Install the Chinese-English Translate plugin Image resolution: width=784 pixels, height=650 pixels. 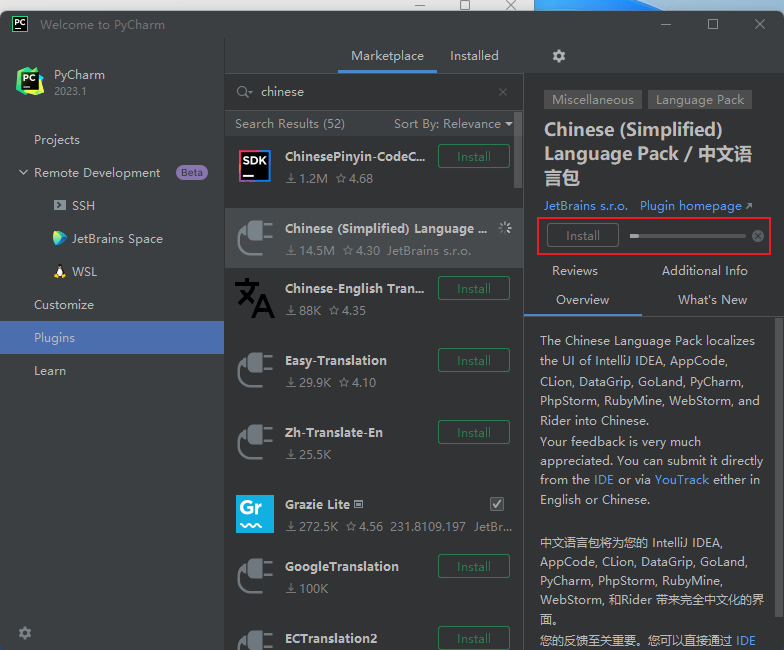click(474, 288)
